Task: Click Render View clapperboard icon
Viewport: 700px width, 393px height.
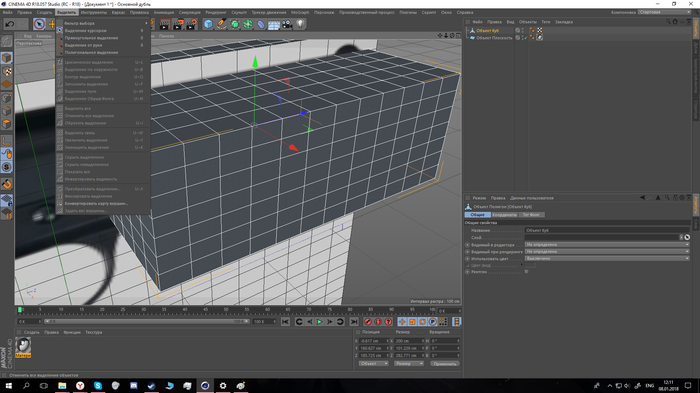Action: coord(165,24)
